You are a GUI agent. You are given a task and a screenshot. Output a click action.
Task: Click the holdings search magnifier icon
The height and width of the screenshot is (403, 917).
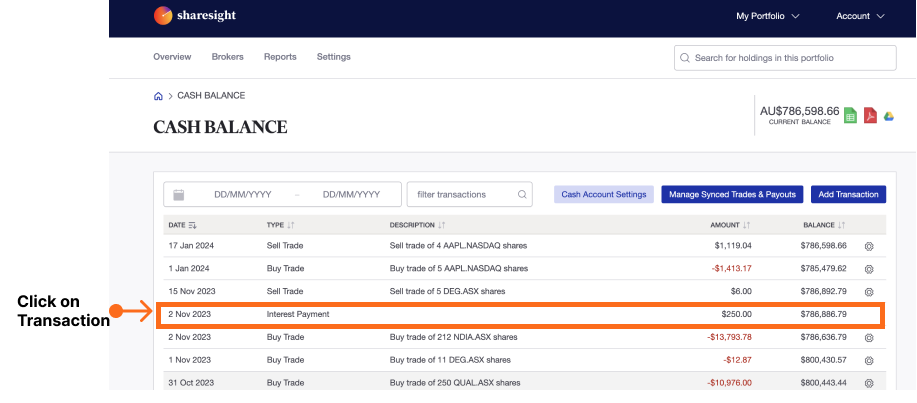pyautogui.click(x=685, y=58)
